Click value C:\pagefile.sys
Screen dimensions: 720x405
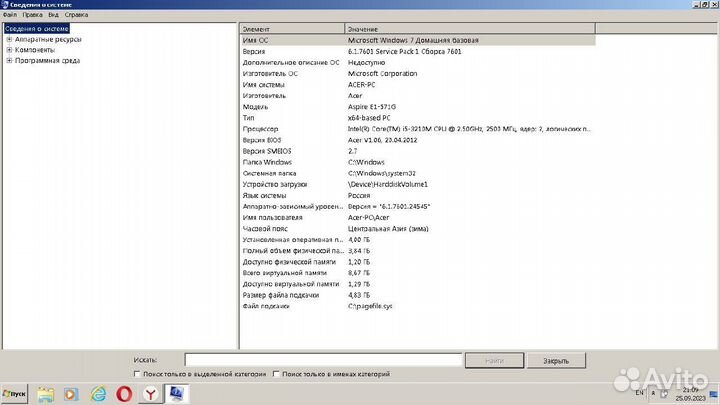[370, 306]
